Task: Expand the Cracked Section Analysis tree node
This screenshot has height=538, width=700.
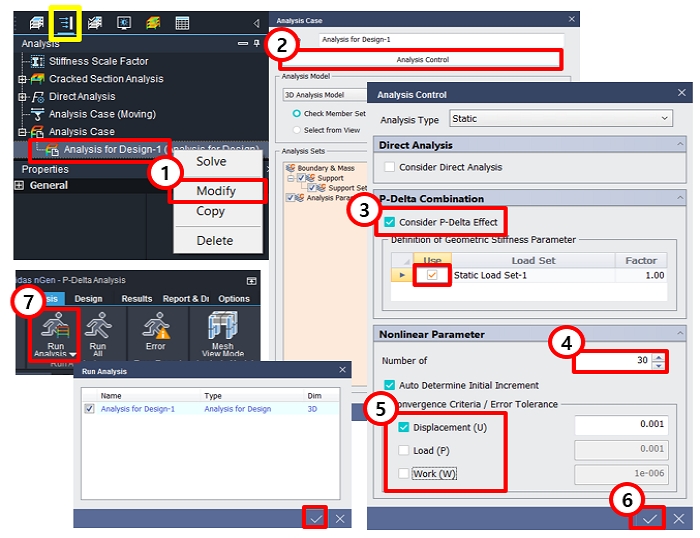Action: pos(22,79)
